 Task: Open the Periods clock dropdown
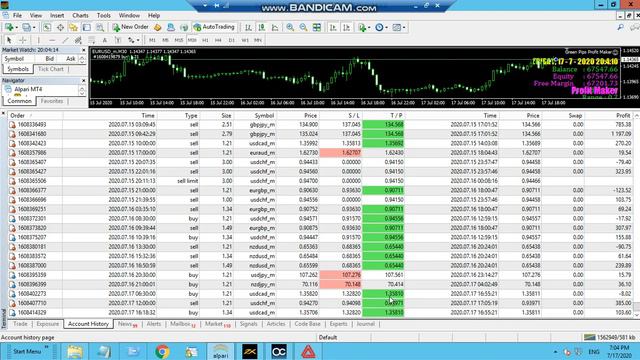pos(381,27)
